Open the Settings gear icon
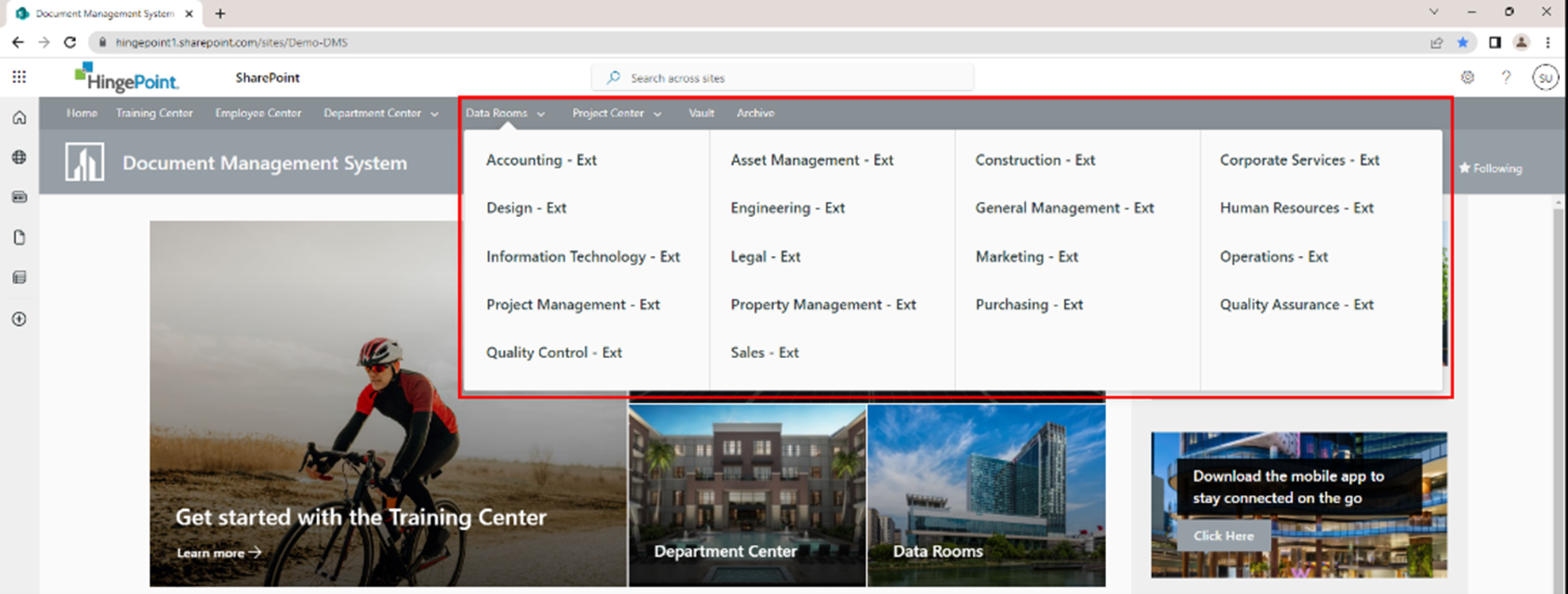 tap(1467, 78)
